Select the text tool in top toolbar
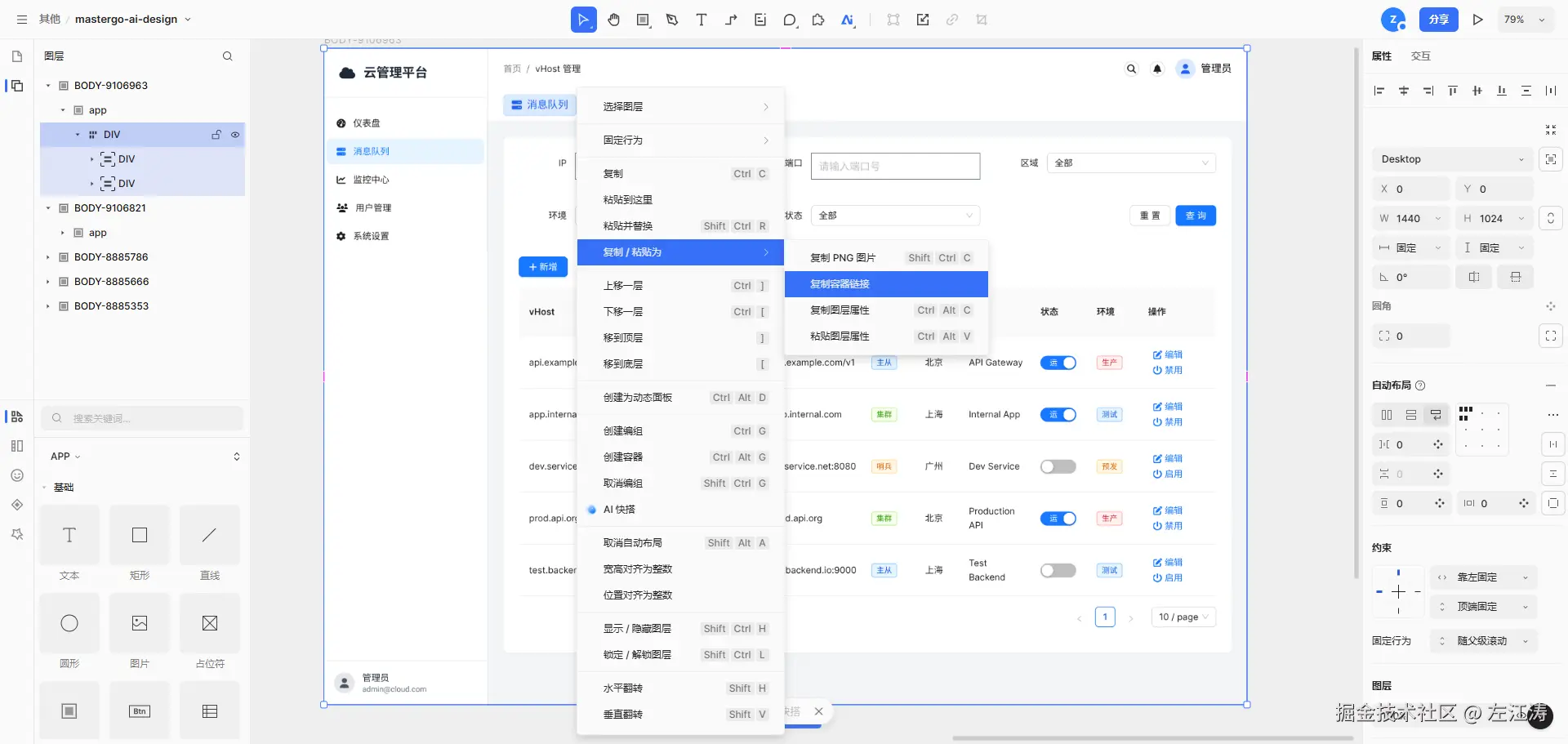Image resolution: width=1568 pixels, height=744 pixels. point(702,20)
